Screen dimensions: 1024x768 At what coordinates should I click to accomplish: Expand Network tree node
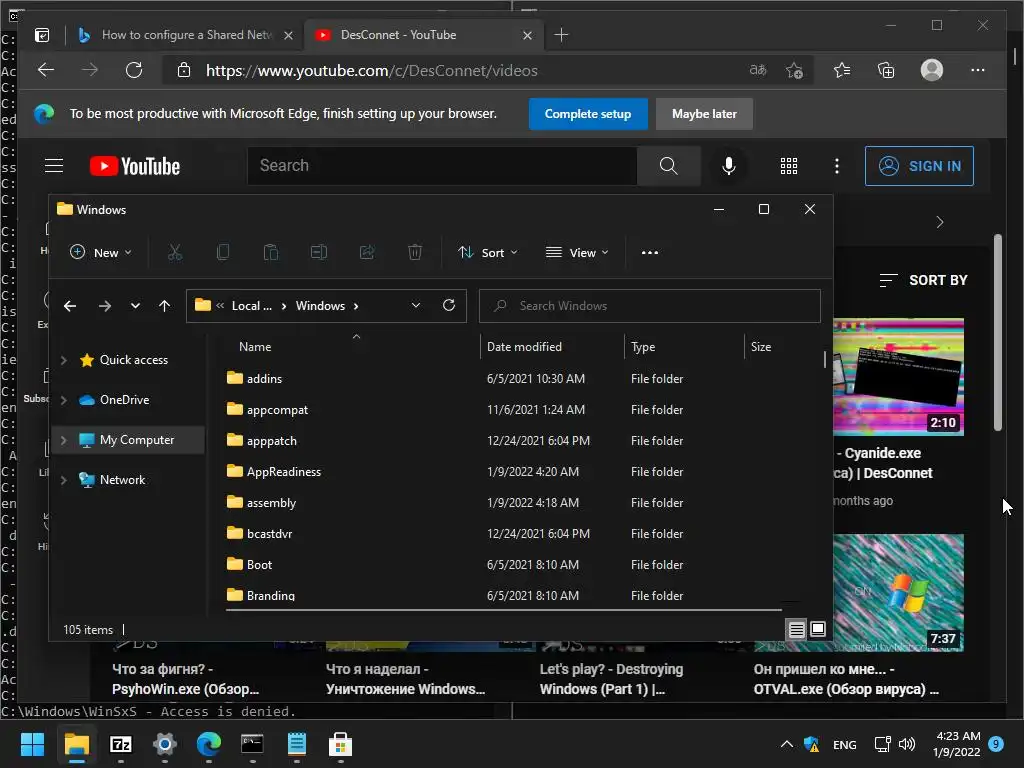63,480
